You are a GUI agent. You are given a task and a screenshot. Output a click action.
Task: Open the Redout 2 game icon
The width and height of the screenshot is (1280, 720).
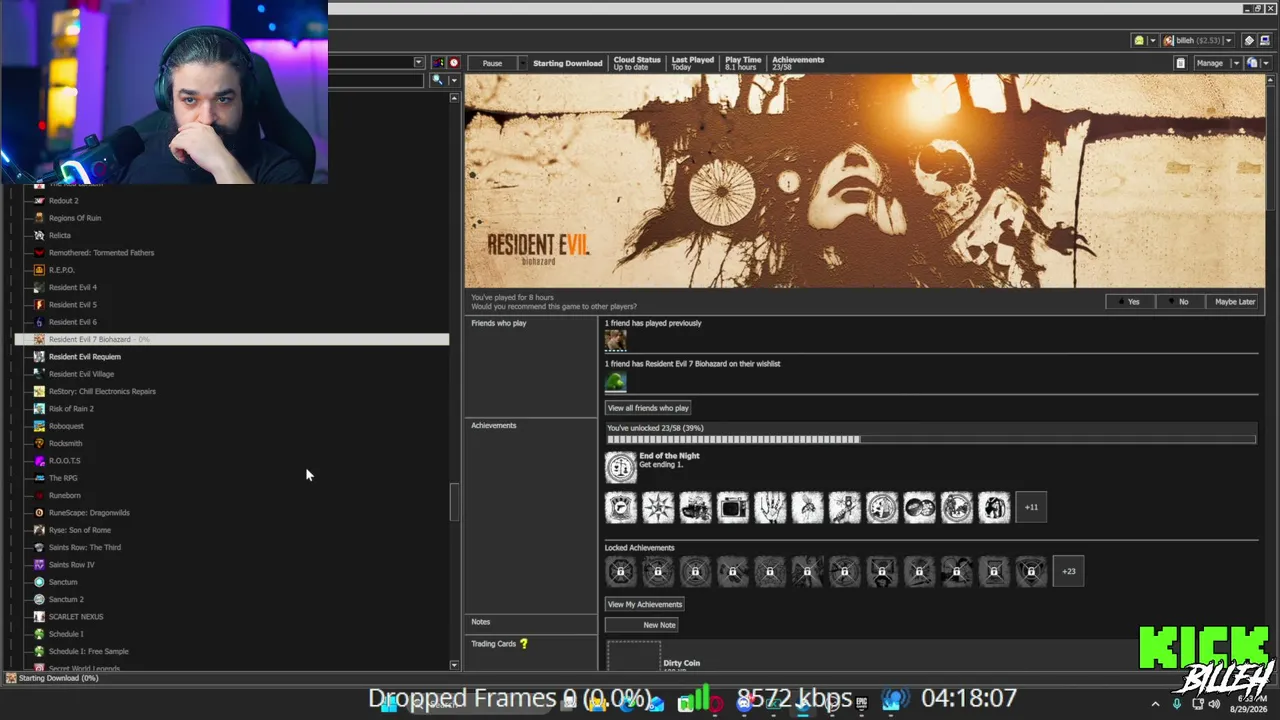pos(39,200)
